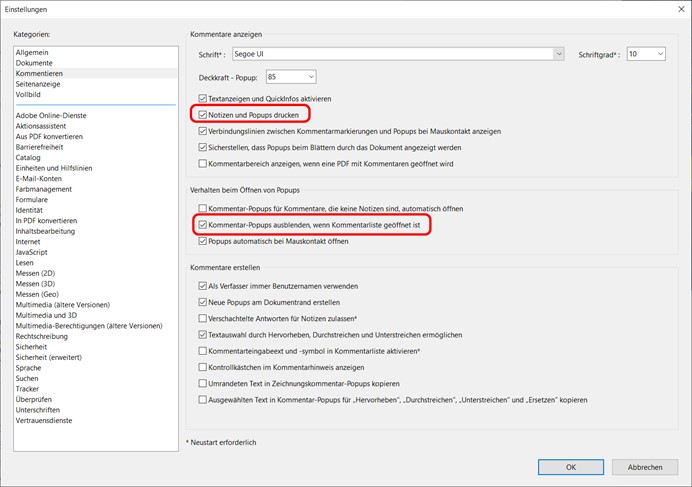Toggle Als Verfasser immer Benutzernamen verwenden

coord(203,286)
